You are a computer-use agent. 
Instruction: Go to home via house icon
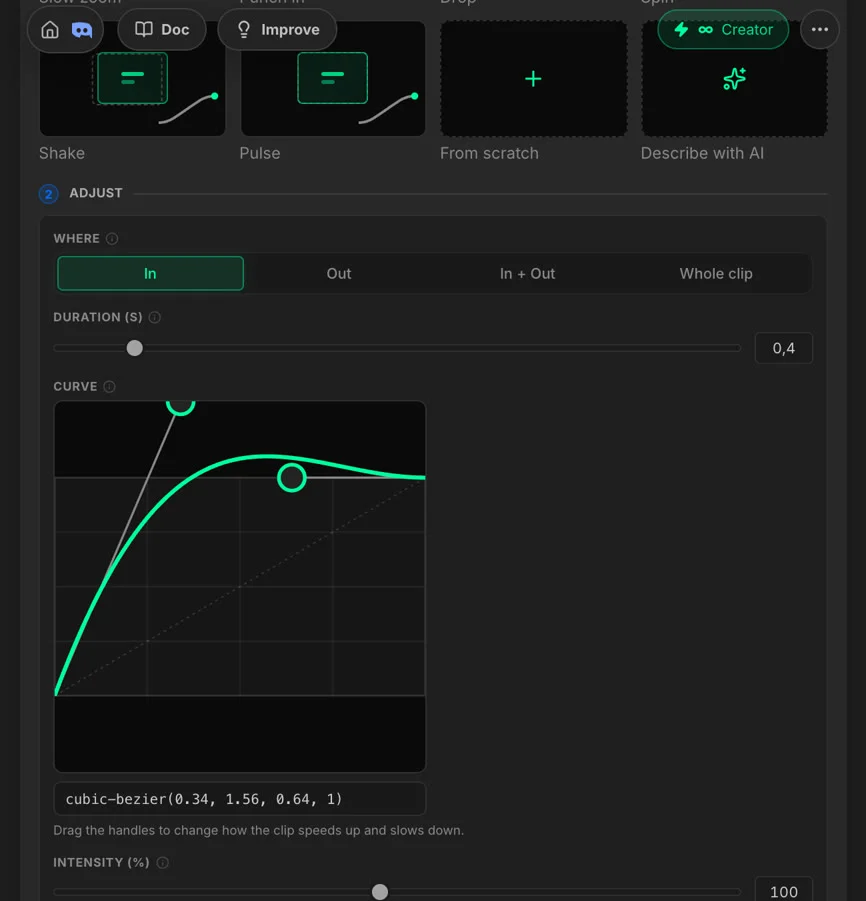pos(50,30)
